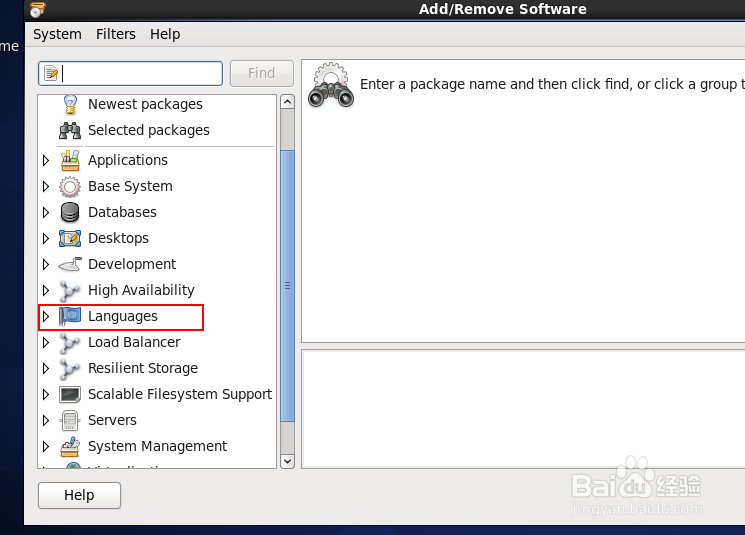Click the group list scrollbar thumb

(x=287, y=286)
